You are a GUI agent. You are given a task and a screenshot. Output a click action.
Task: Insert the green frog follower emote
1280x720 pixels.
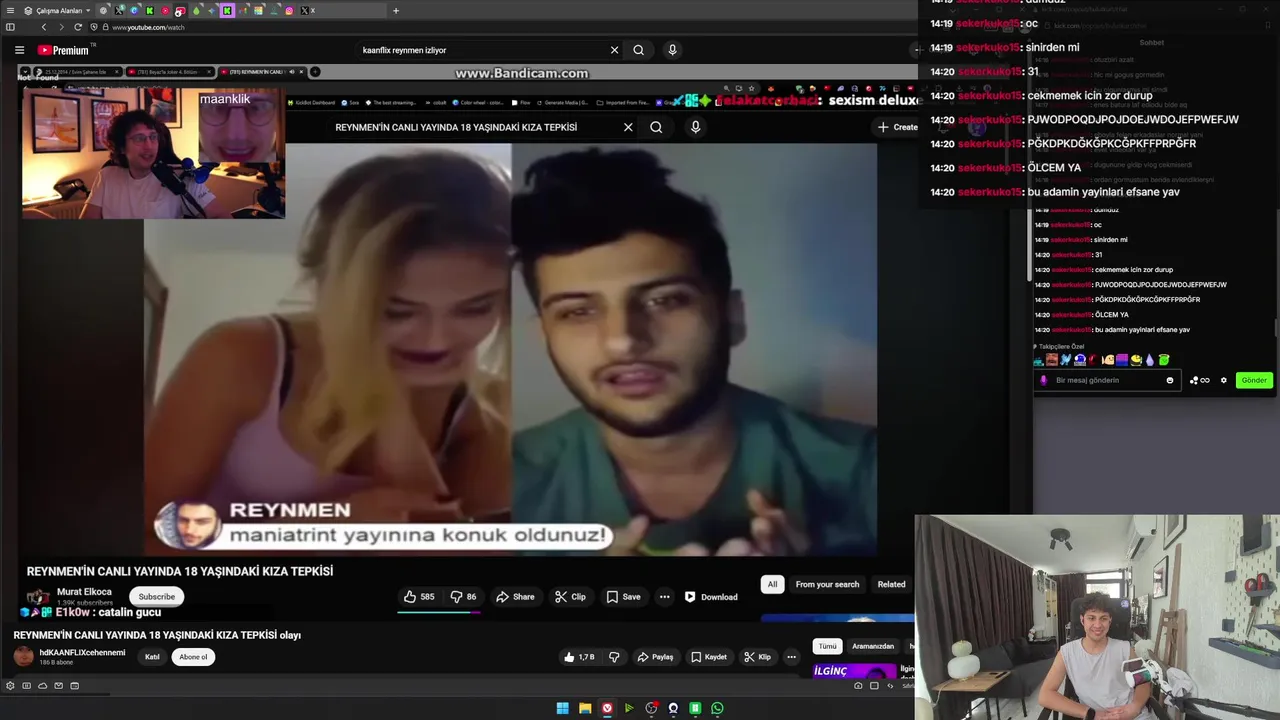[x=1163, y=360]
